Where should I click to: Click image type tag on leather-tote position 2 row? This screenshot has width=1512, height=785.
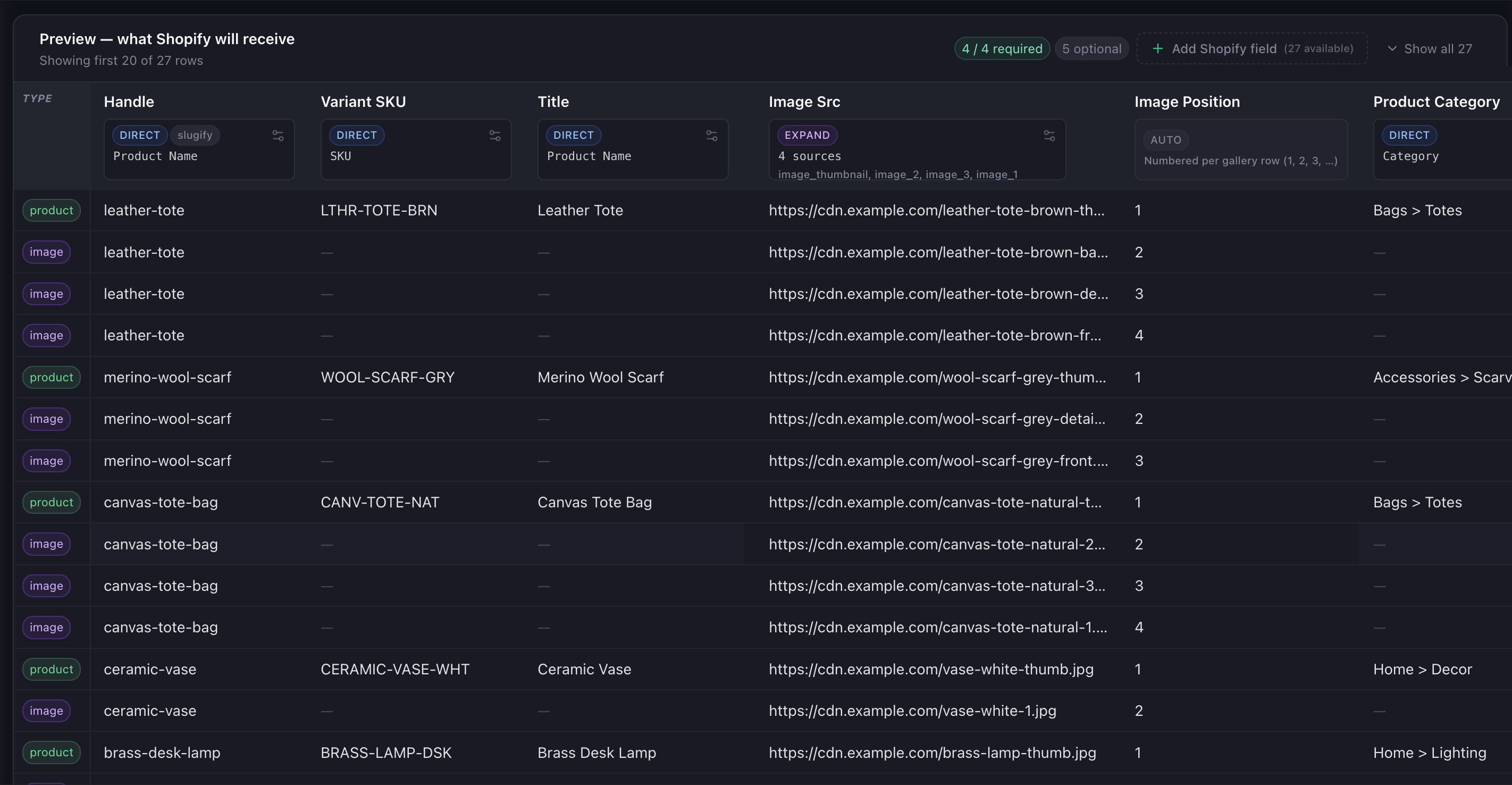click(46, 252)
